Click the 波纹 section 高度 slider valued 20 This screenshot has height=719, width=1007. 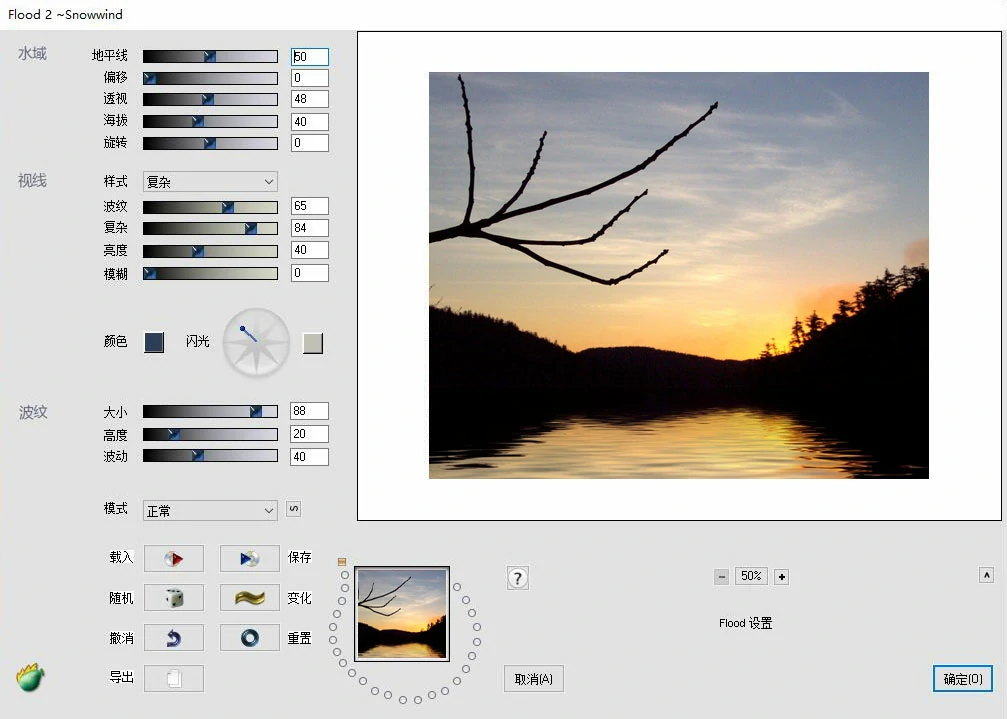pyautogui.click(x=210, y=435)
